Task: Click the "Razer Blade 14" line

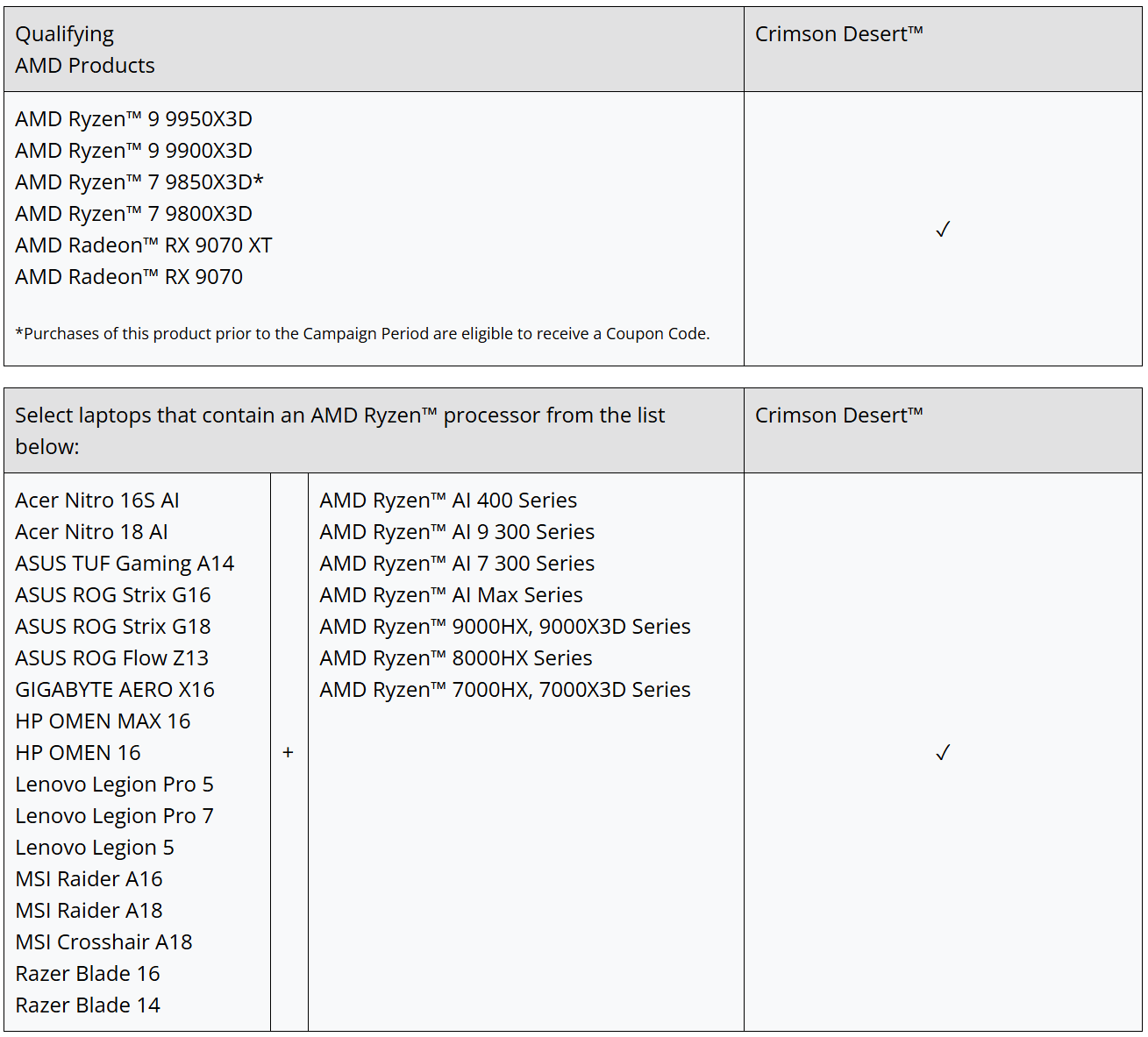Action: (x=88, y=1005)
